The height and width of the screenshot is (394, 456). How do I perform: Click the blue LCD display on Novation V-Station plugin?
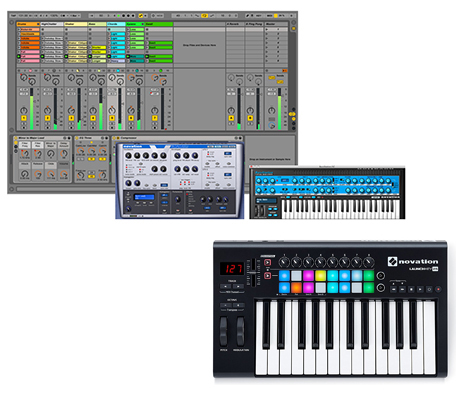[x=144, y=197]
